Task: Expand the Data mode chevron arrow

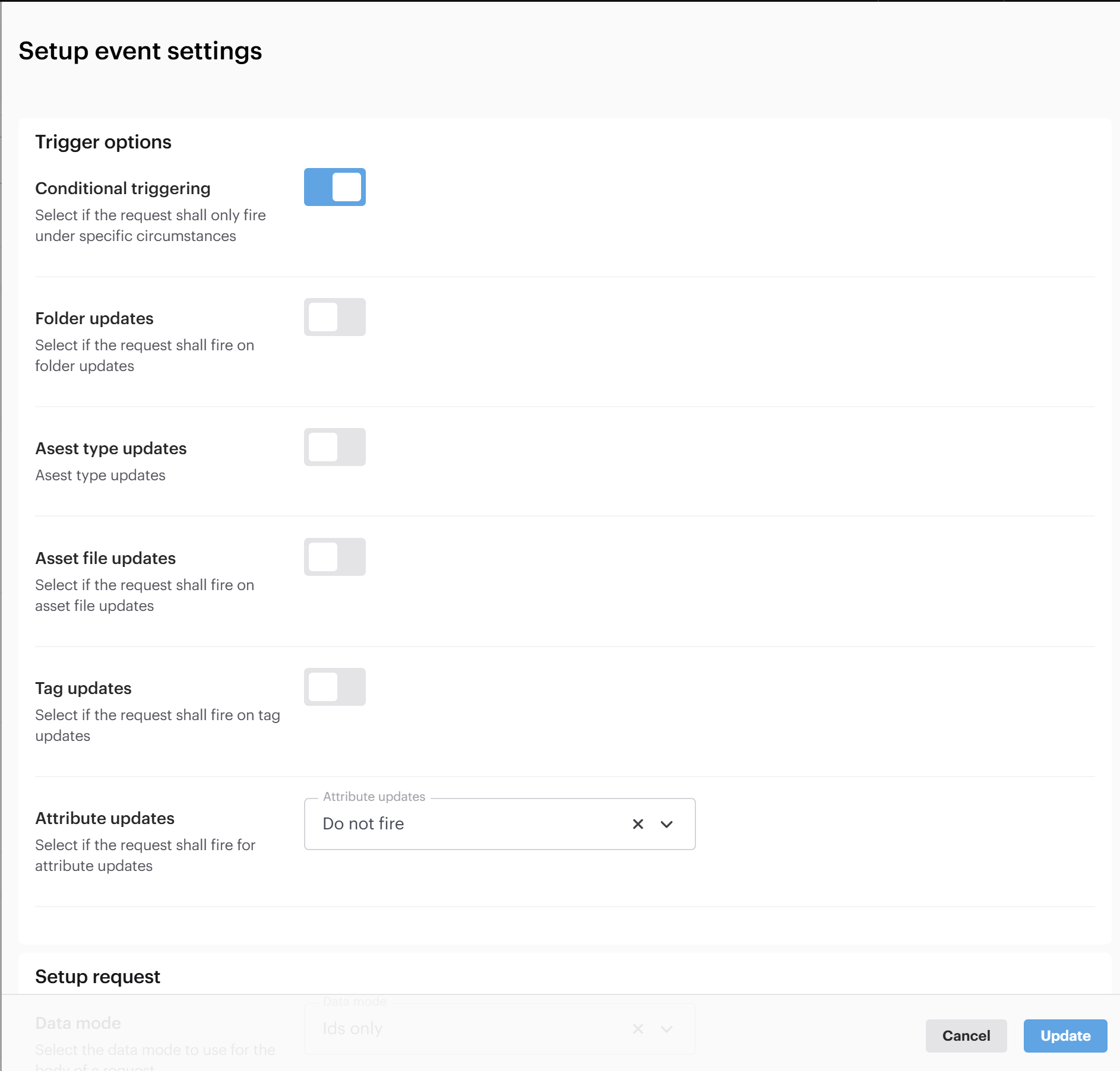Action: point(666,1029)
